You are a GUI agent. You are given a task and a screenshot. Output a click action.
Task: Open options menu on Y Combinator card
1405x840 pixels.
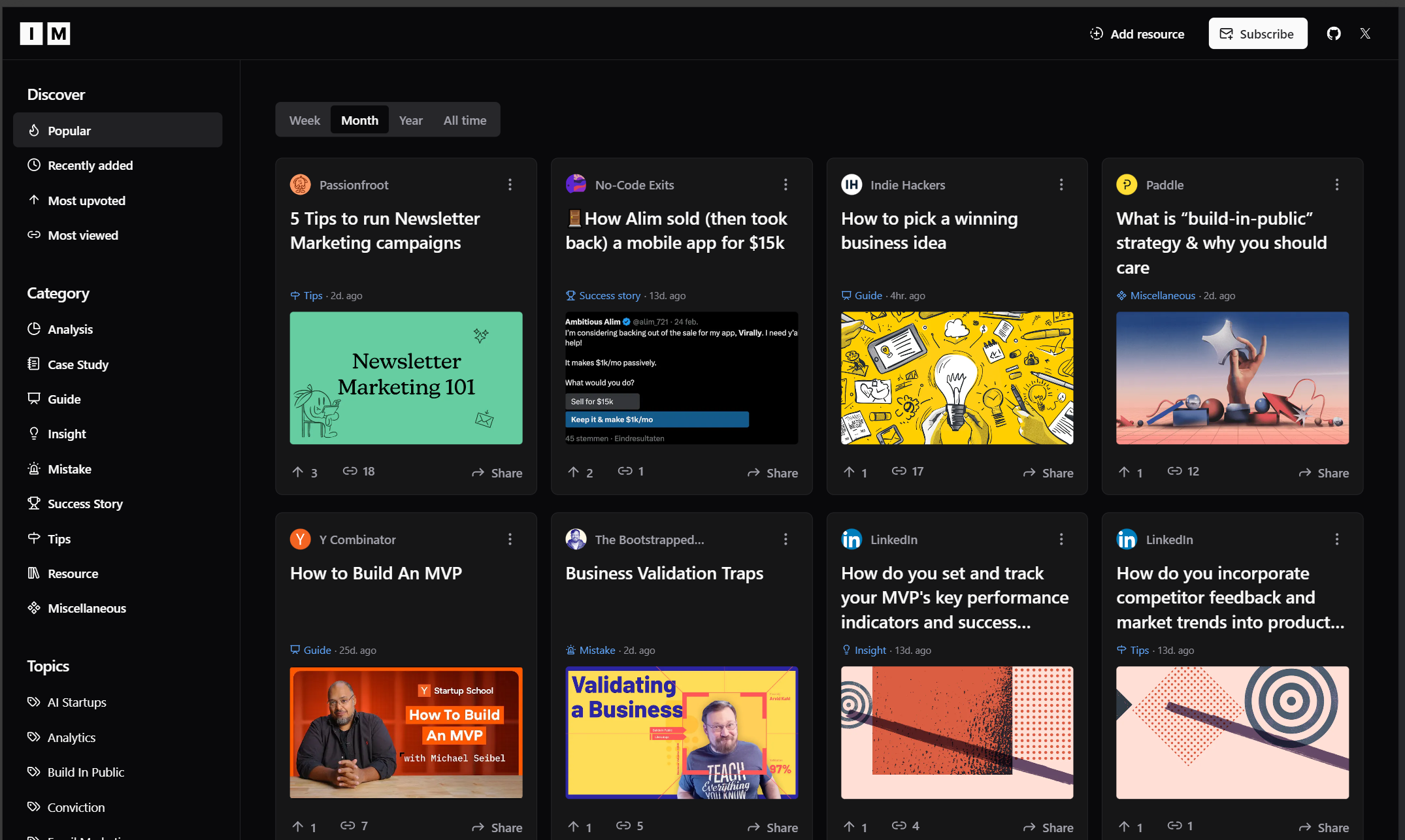[510, 539]
